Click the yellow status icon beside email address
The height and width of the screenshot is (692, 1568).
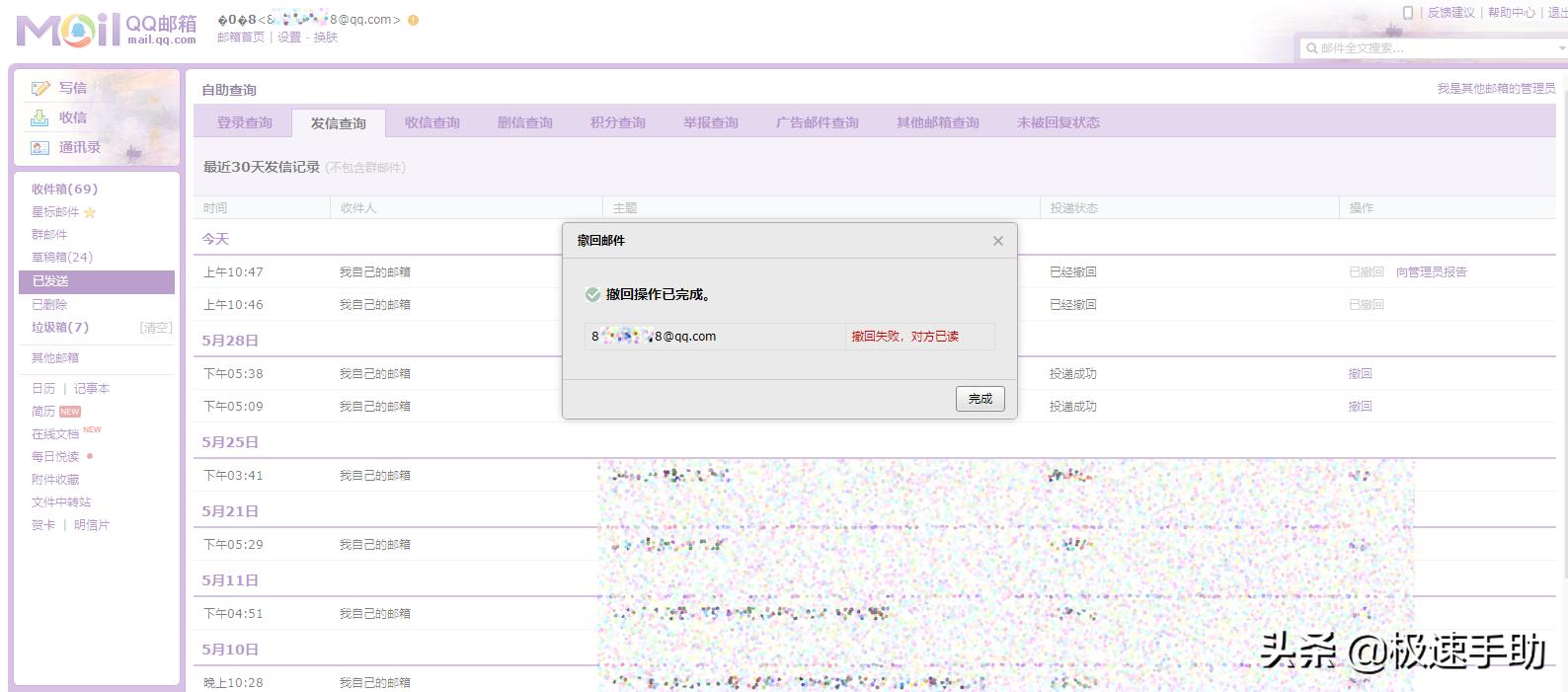pos(413,20)
